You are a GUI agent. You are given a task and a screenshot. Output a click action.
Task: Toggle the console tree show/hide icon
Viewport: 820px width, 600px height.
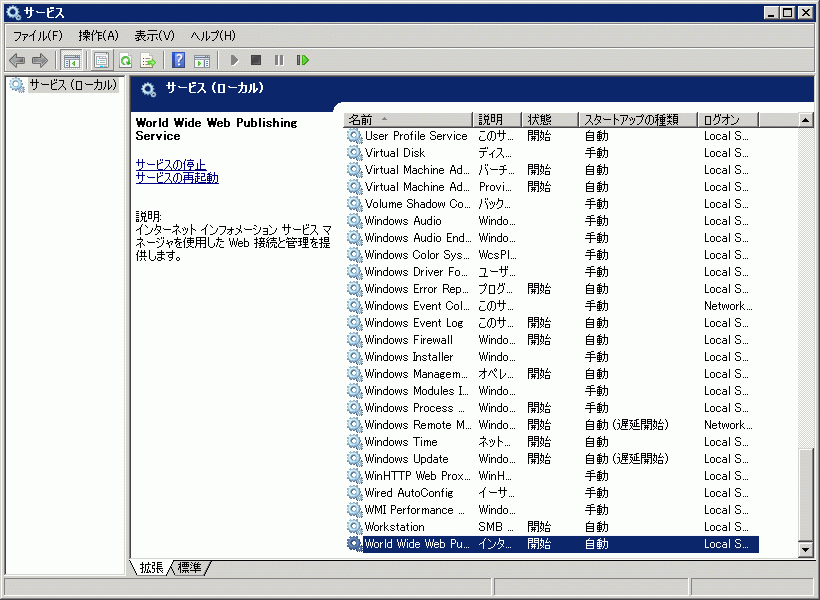tap(72, 61)
